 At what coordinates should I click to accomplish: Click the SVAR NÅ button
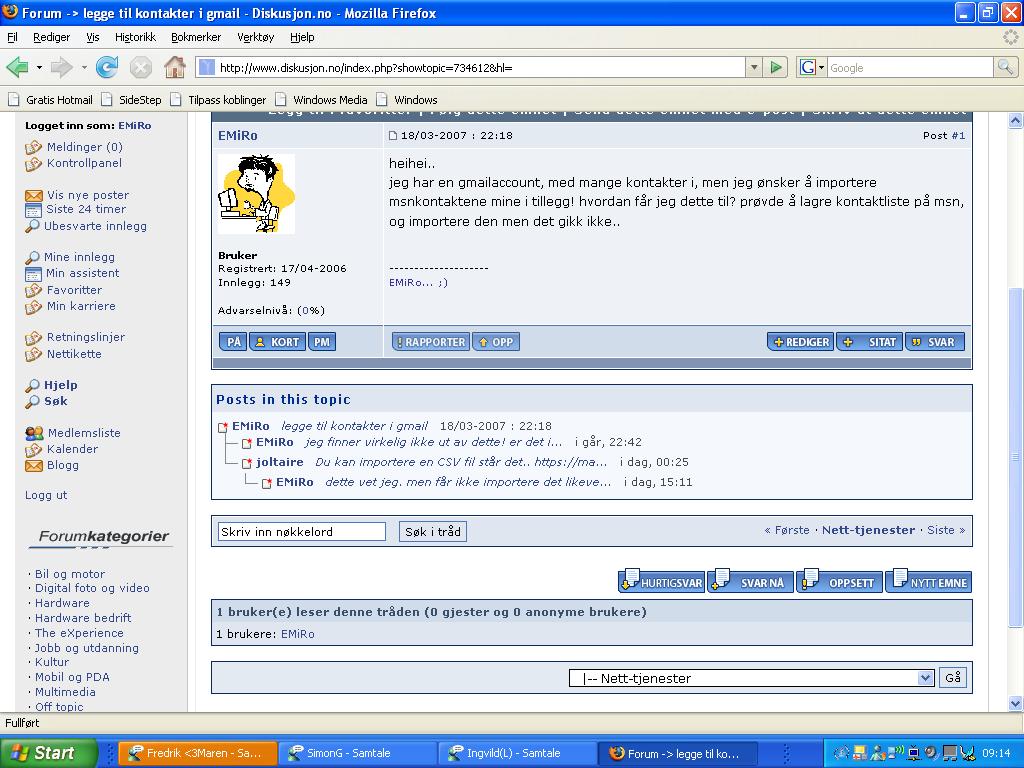[751, 581]
